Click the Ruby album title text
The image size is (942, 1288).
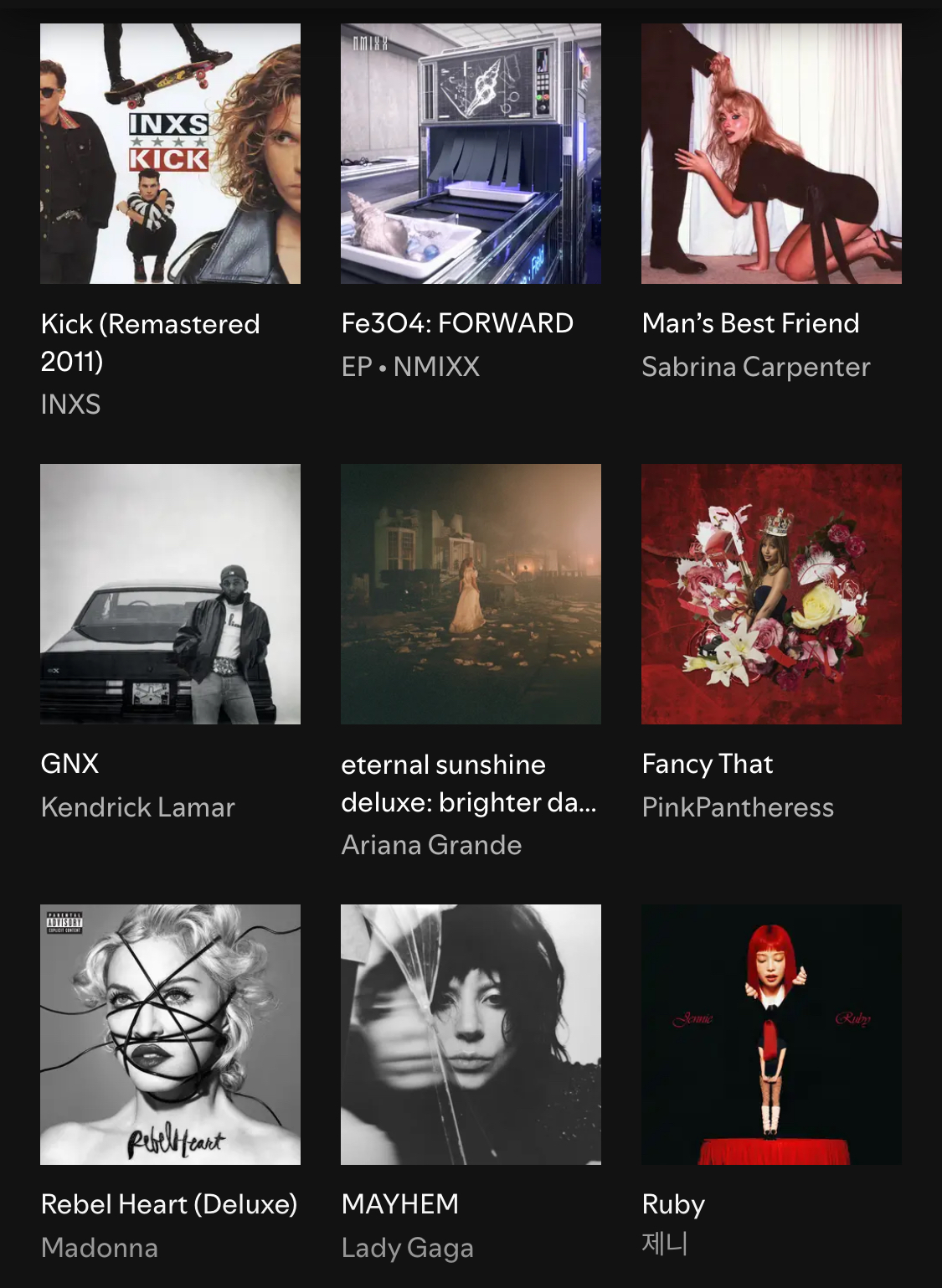673,1204
